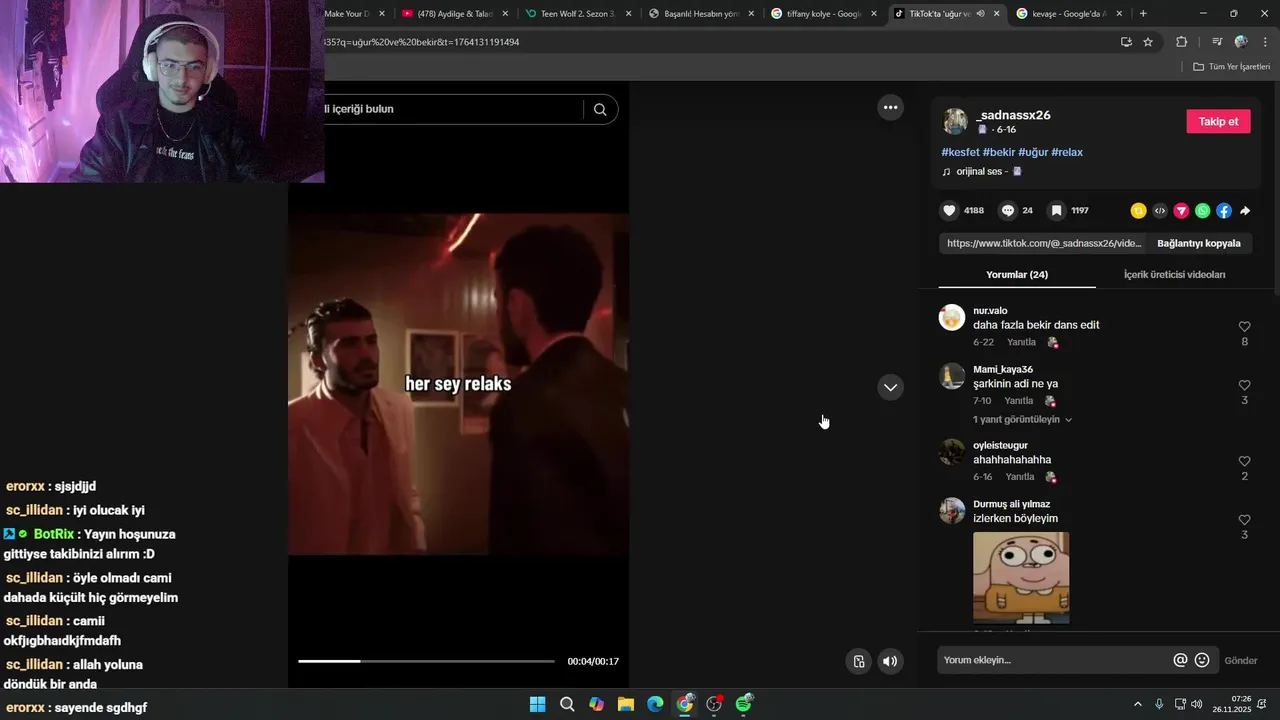The image size is (1280, 720).
Task: Open the Chrome profile avatar
Action: point(1241,42)
